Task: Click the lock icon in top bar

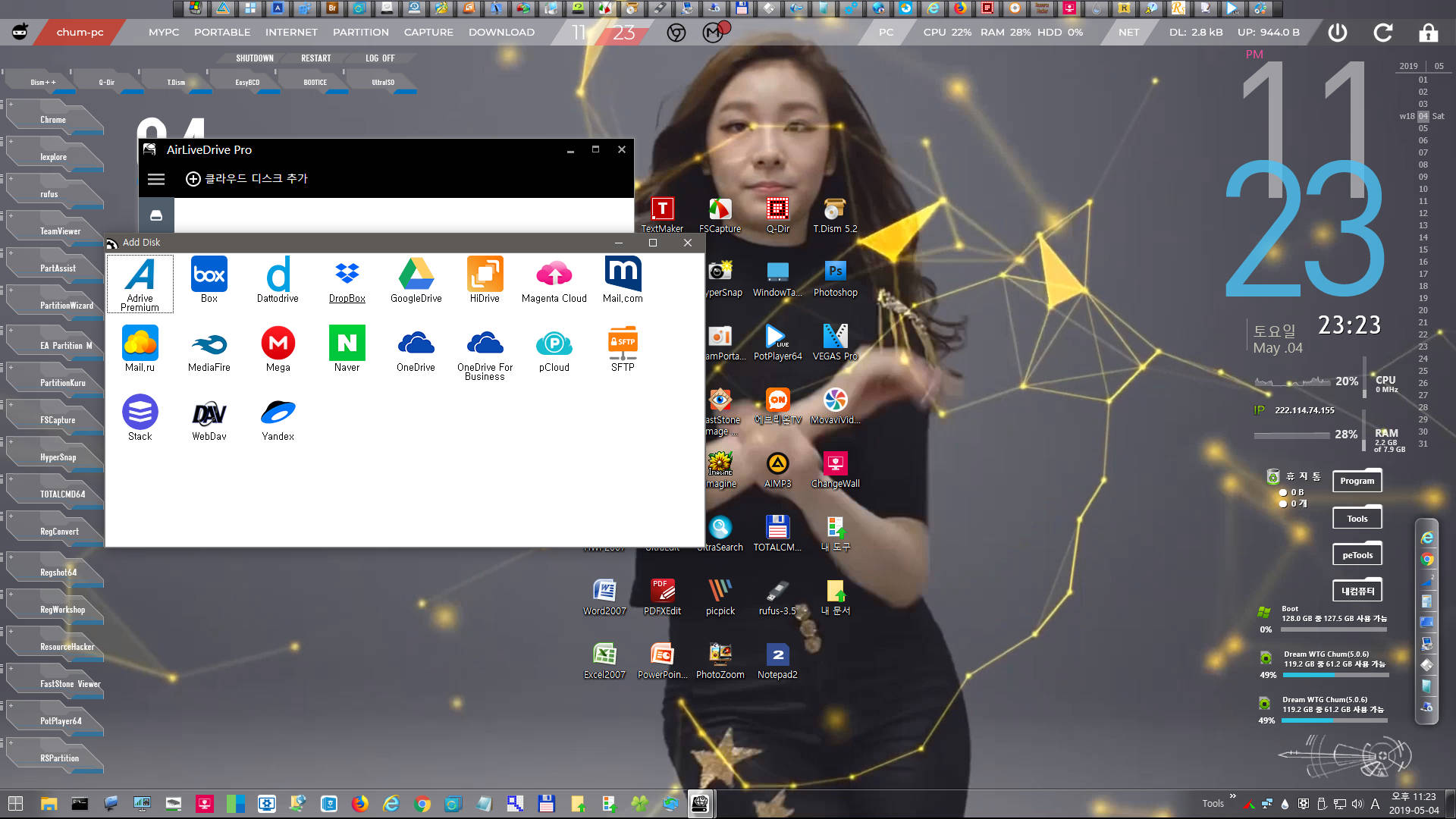Action: (x=1428, y=33)
